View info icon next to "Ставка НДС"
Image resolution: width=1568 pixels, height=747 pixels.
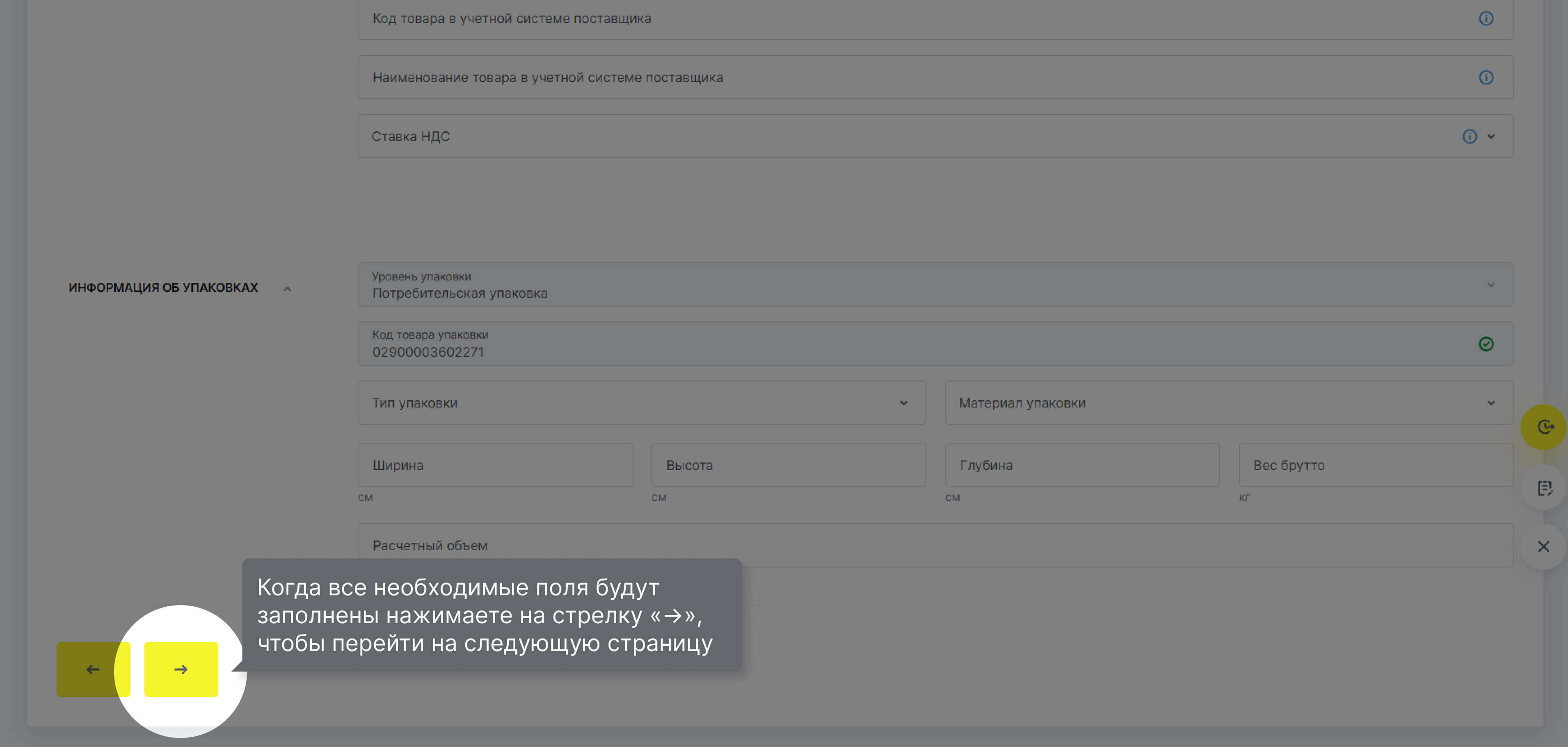tap(1470, 136)
